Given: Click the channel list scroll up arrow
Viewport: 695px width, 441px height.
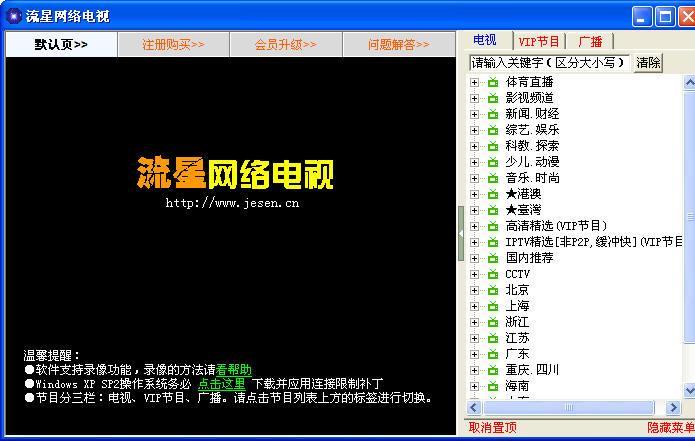Looking at the screenshot, I should (x=689, y=82).
